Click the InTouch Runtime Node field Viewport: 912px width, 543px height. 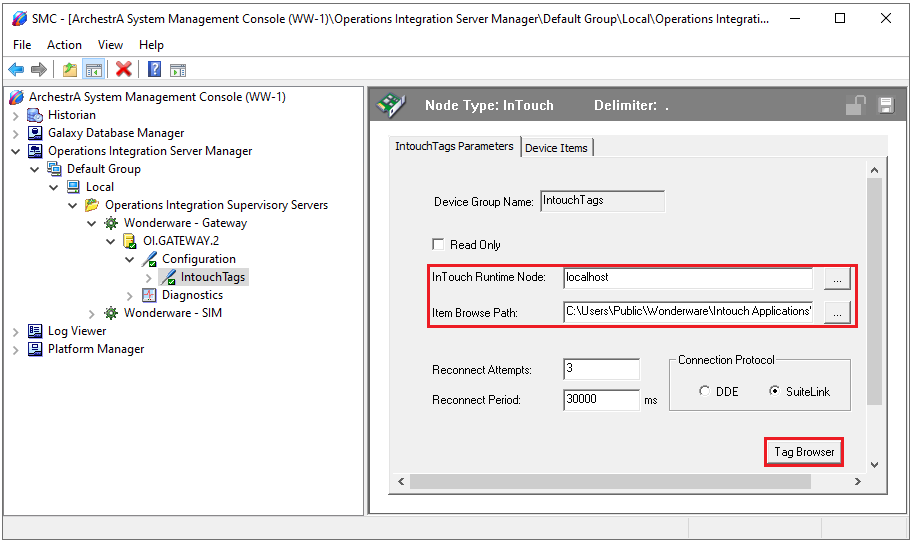click(688, 278)
